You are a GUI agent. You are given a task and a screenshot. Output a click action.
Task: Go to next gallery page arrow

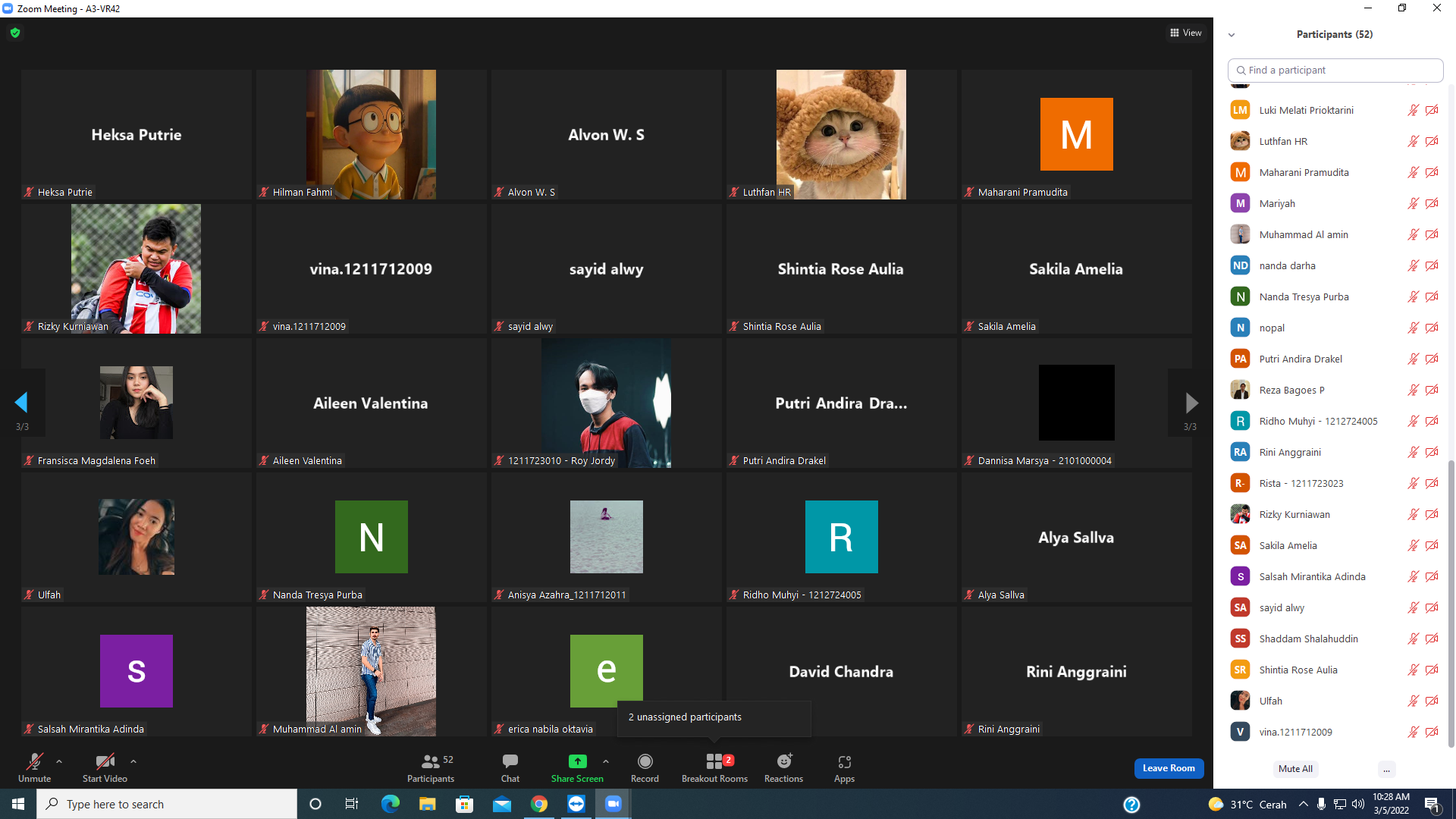[1191, 402]
